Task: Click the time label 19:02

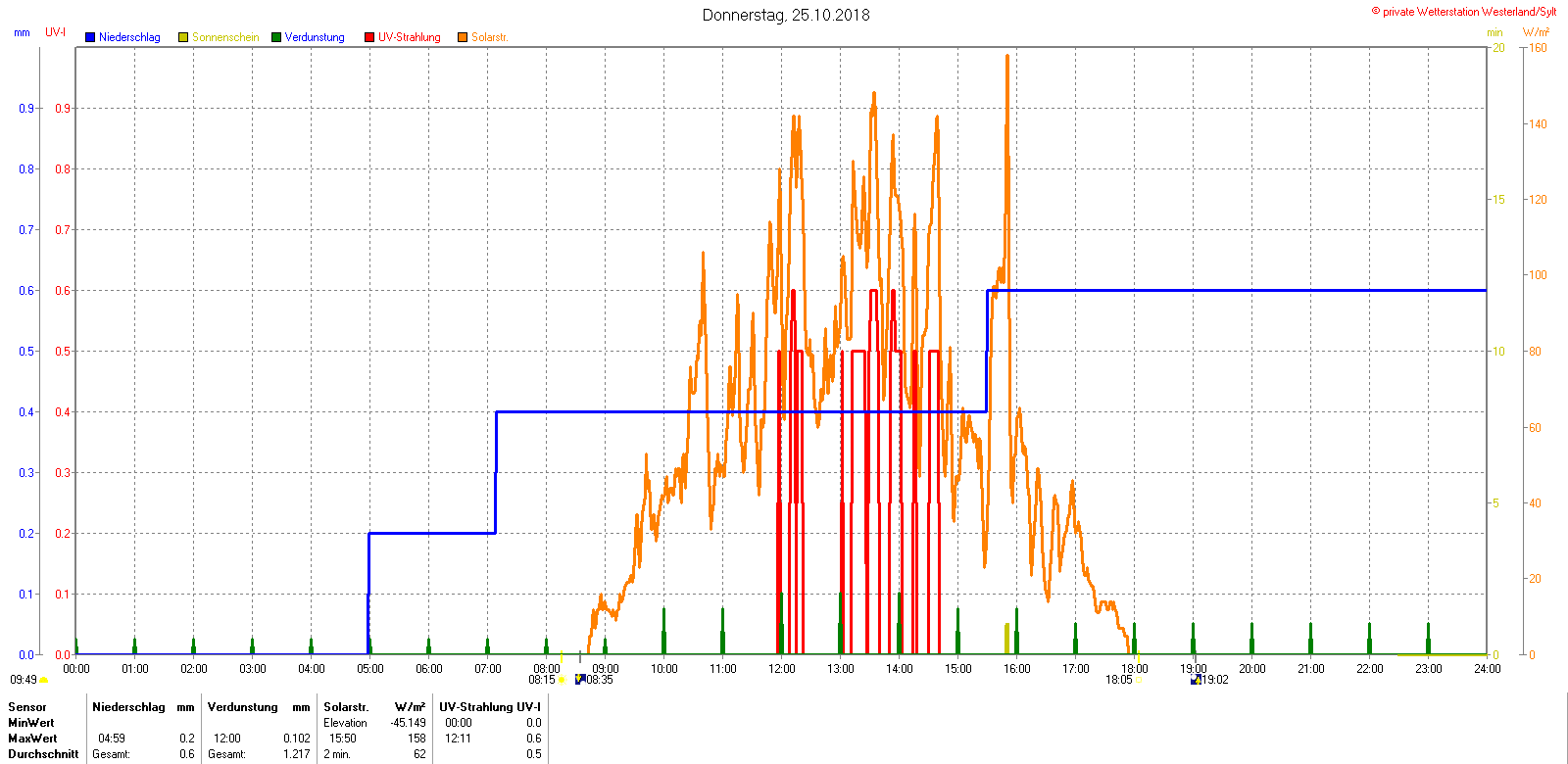Action: (1215, 680)
